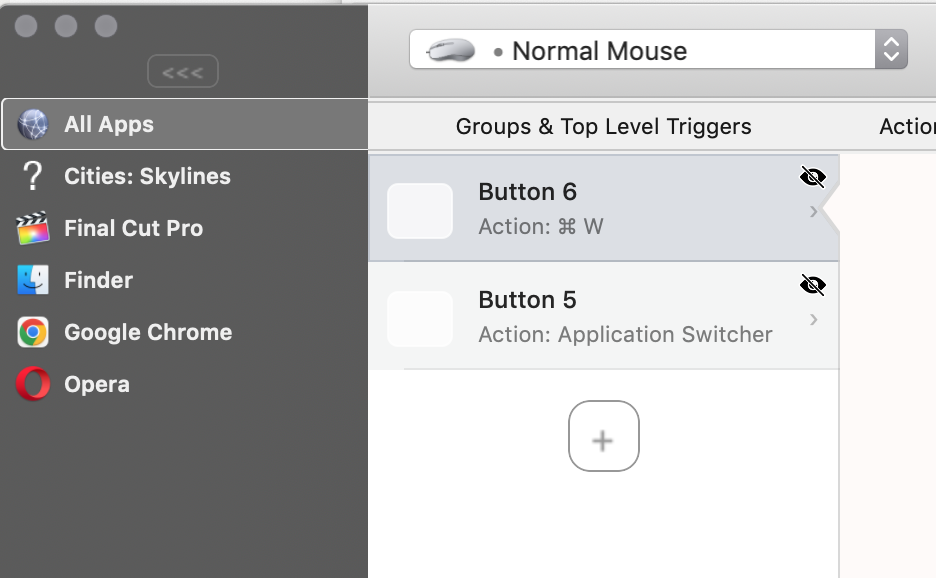Click the Google Chrome icon
Image resolution: width=936 pixels, height=578 pixels.
(x=33, y=333)
